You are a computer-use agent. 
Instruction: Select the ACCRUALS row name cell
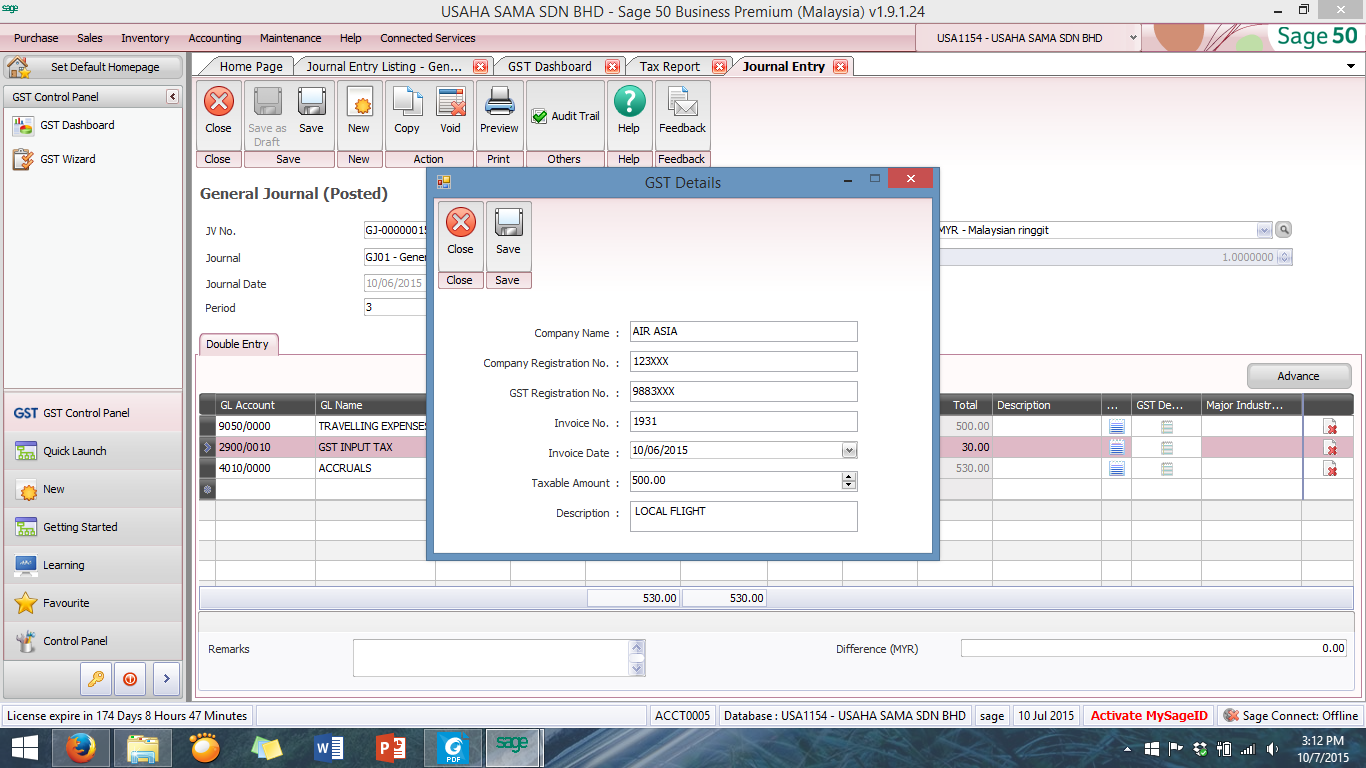[375, 468]
